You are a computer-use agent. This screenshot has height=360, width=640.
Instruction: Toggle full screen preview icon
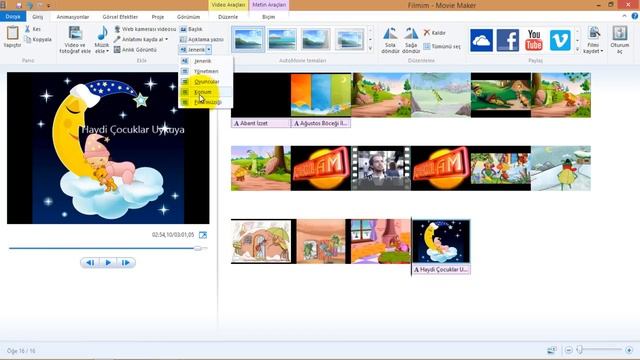click(x=203, y=235)
